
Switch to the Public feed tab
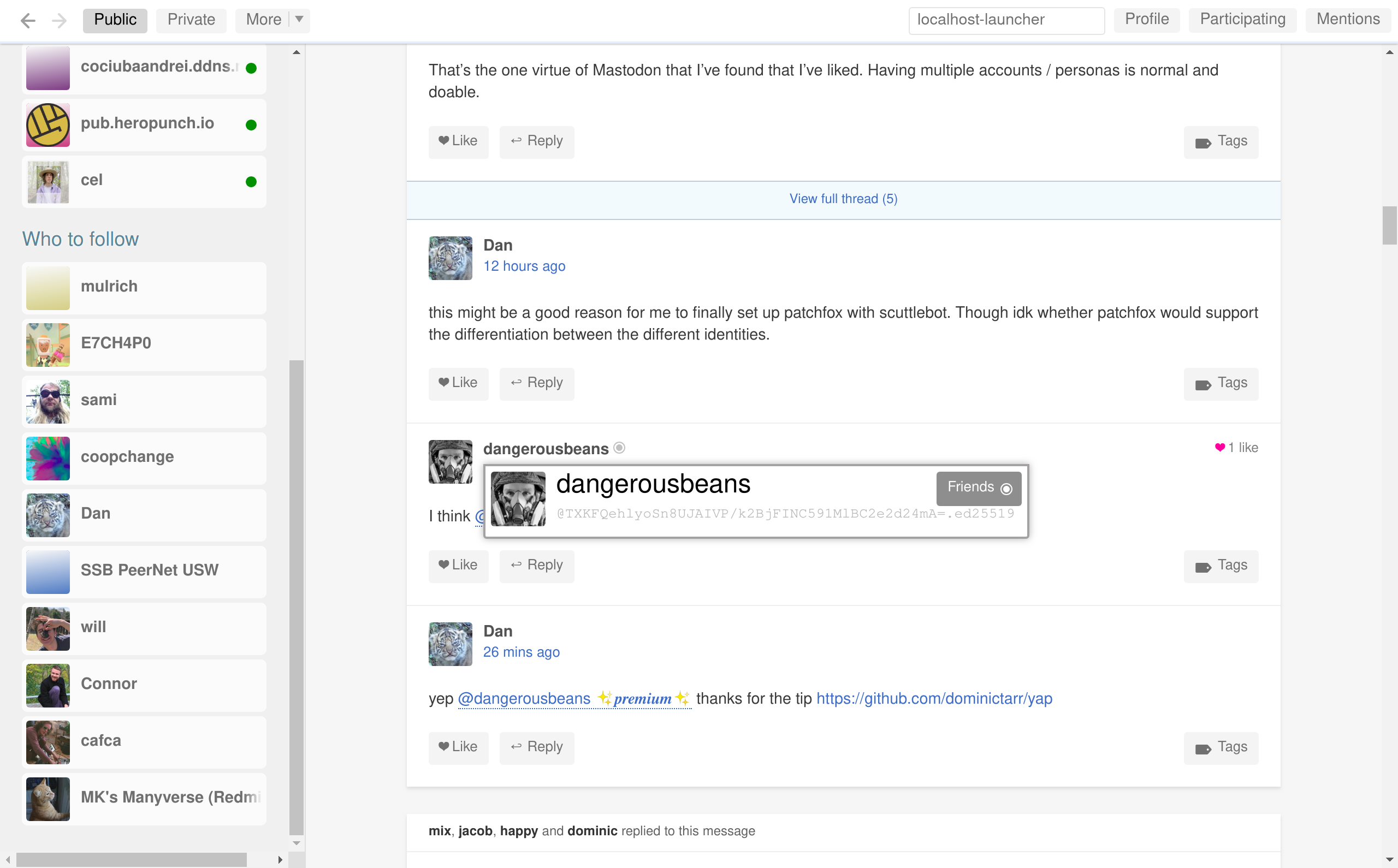click(x=115, y=20)
